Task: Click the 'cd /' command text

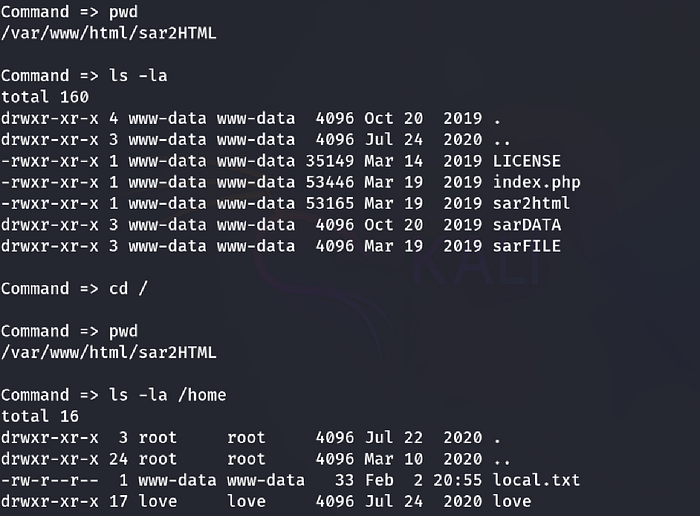Action: click(128, 288)
